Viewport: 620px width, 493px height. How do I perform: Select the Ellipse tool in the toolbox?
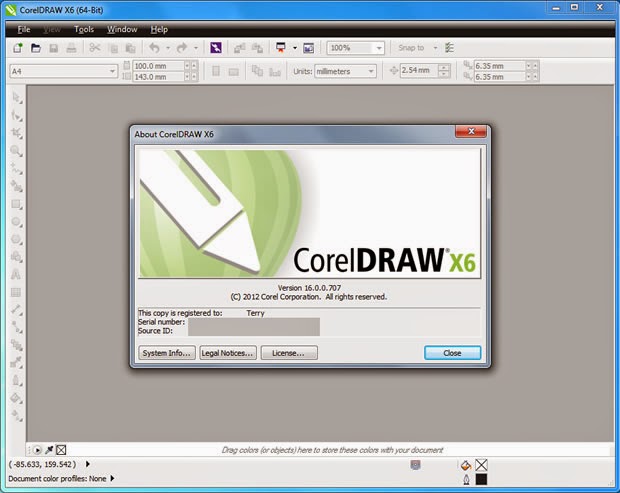(x=16, y=222)
